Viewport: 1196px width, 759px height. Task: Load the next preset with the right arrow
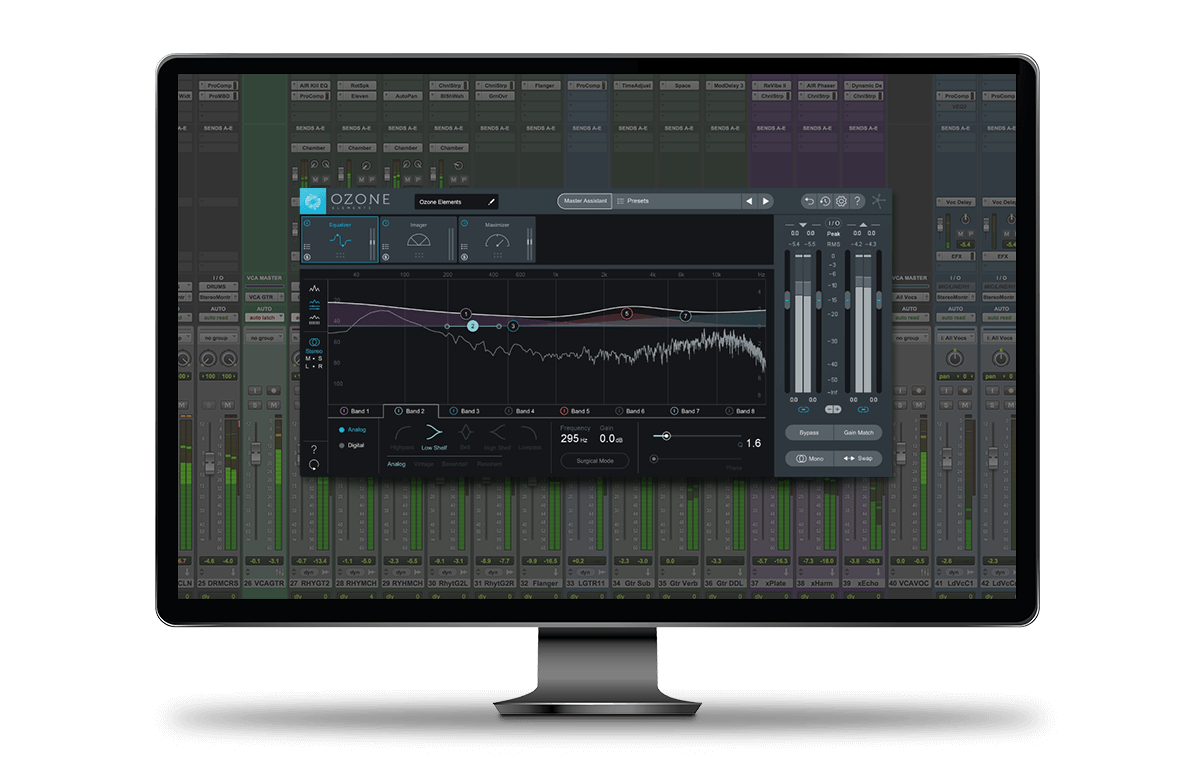[766, 201]
